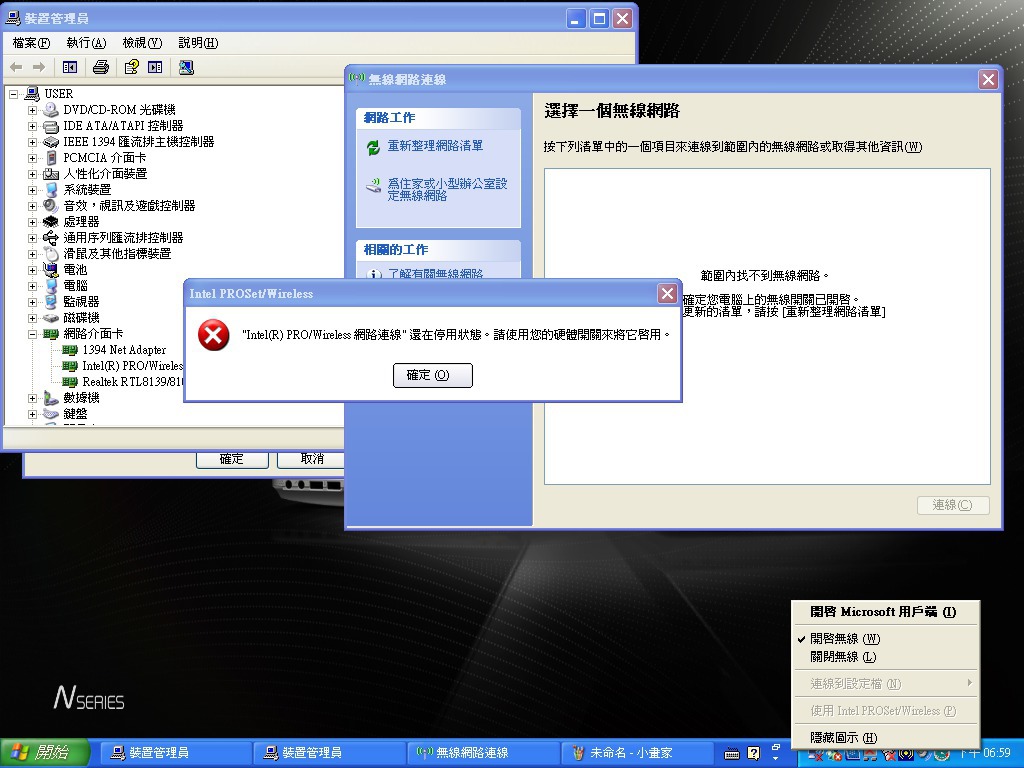Click the help question mark icon in language bar
Viewport: 1024px width, 768px height.
754,754
